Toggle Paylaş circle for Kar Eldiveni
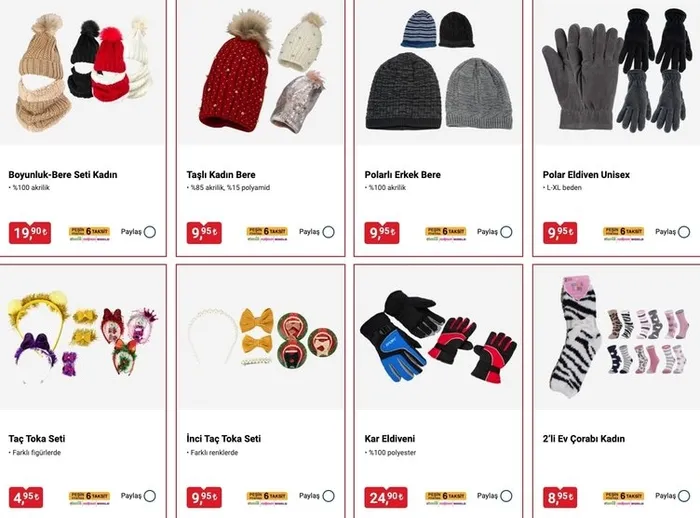This screenshot has height=518, width=700. [506, 496]
